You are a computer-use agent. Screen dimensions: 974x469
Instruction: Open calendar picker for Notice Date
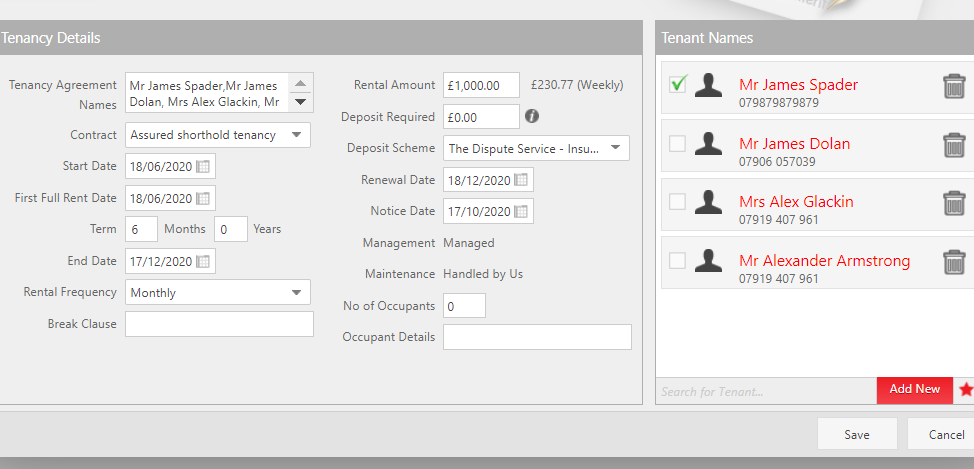pyautogui.click(x=521, y=211)
